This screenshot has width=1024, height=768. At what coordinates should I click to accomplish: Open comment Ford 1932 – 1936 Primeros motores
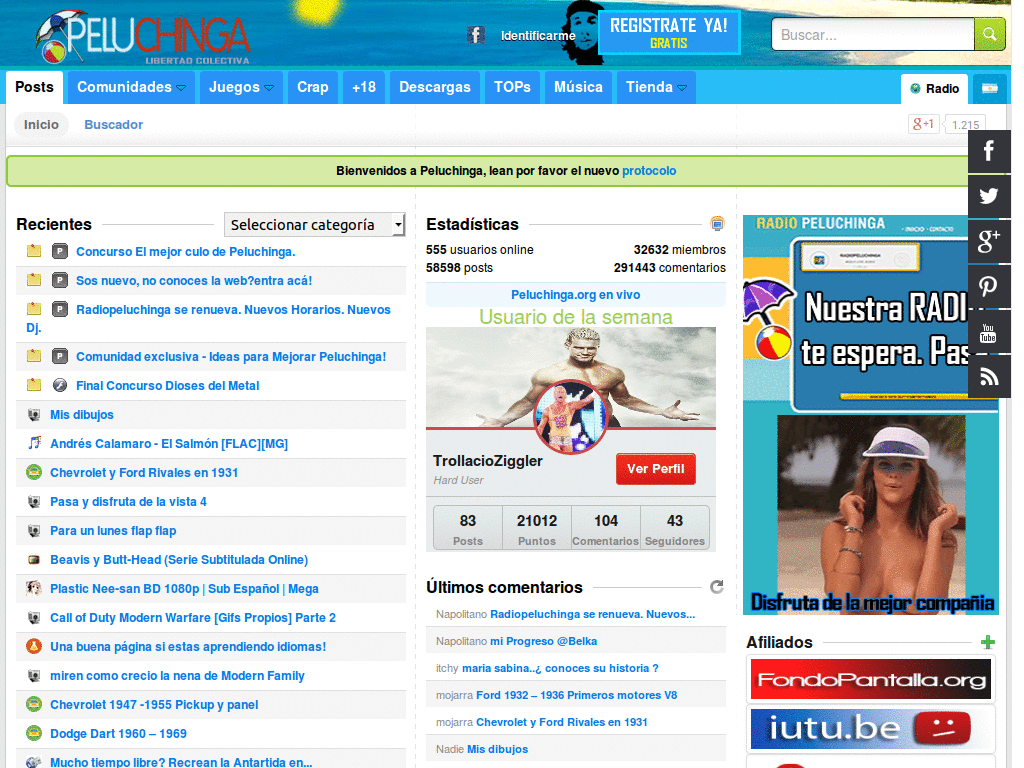(577, 695)
